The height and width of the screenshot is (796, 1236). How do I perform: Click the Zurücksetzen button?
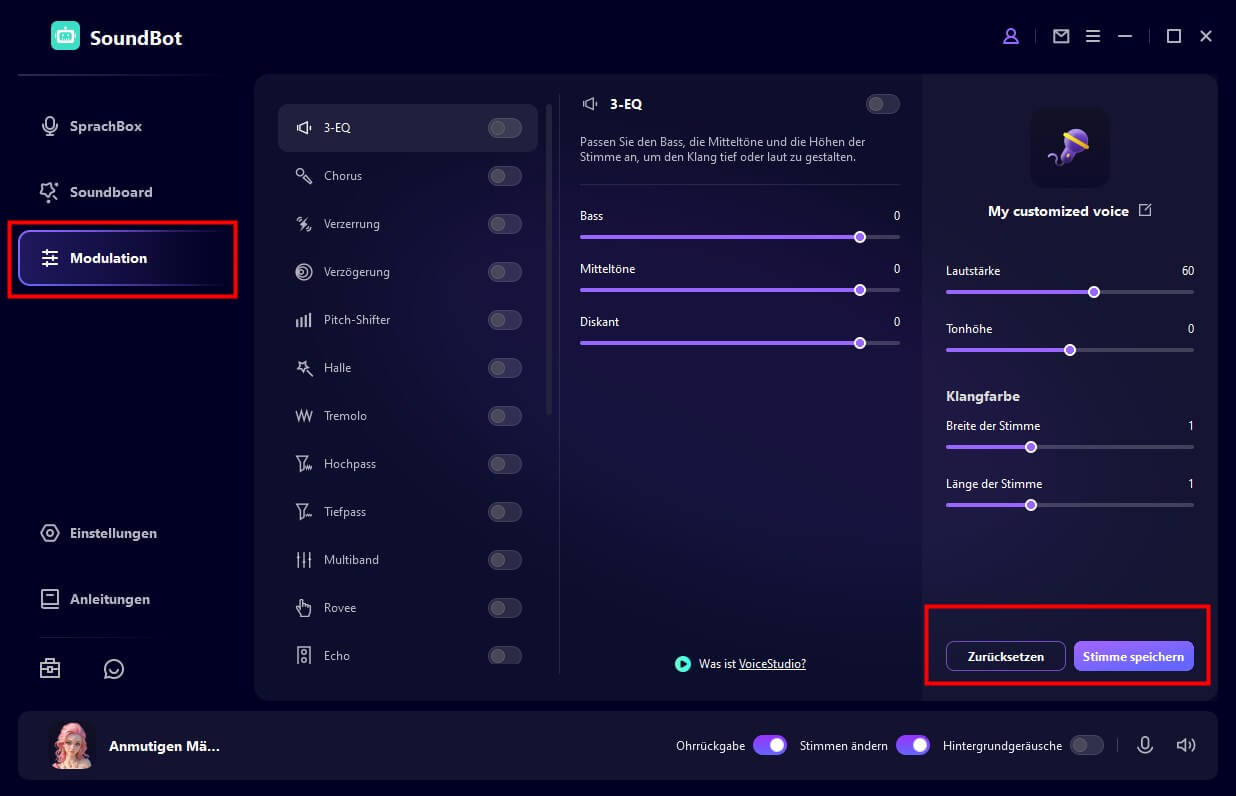(x=1005, y=656)
